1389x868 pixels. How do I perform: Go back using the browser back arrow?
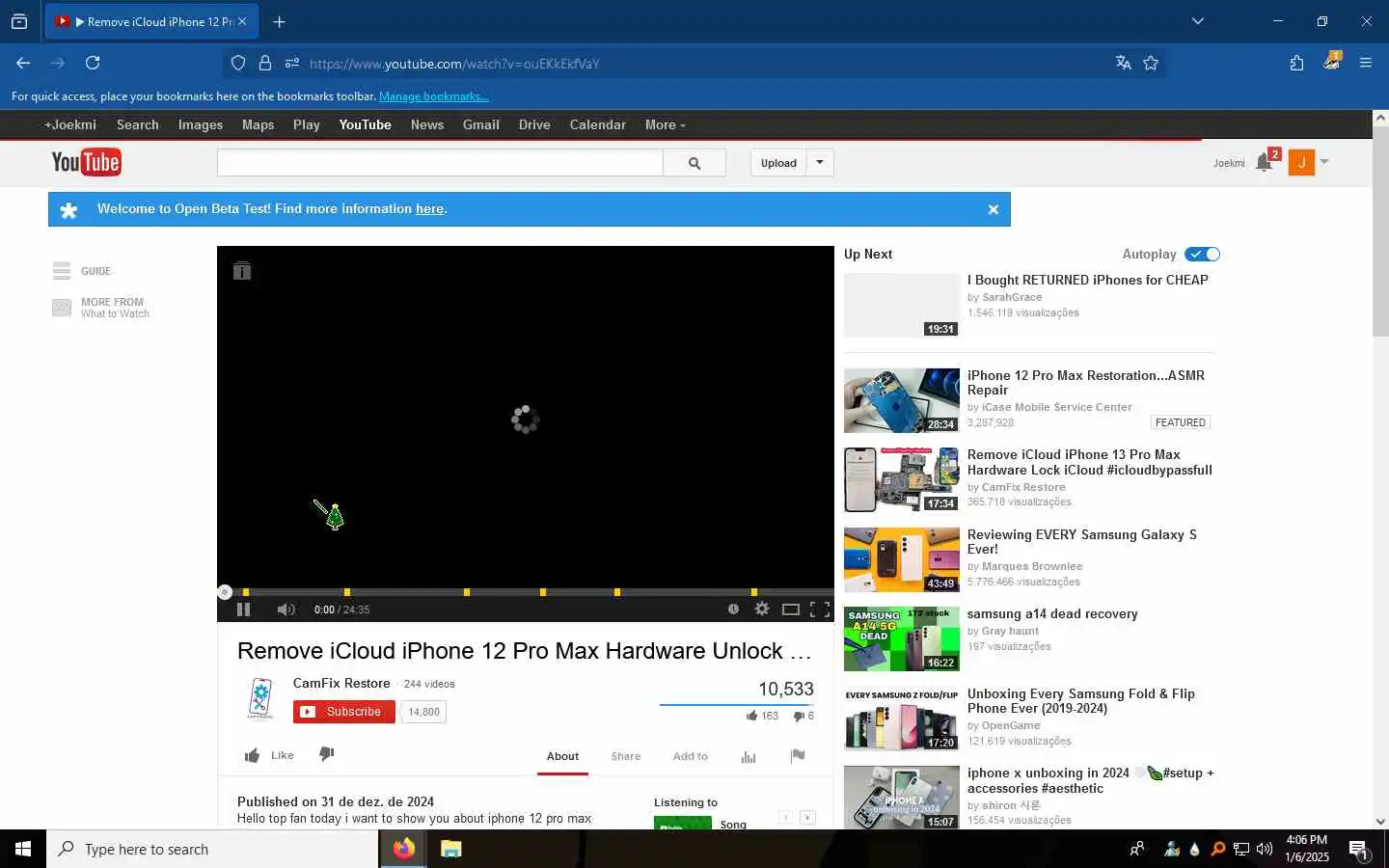click(x=23, y=64)
